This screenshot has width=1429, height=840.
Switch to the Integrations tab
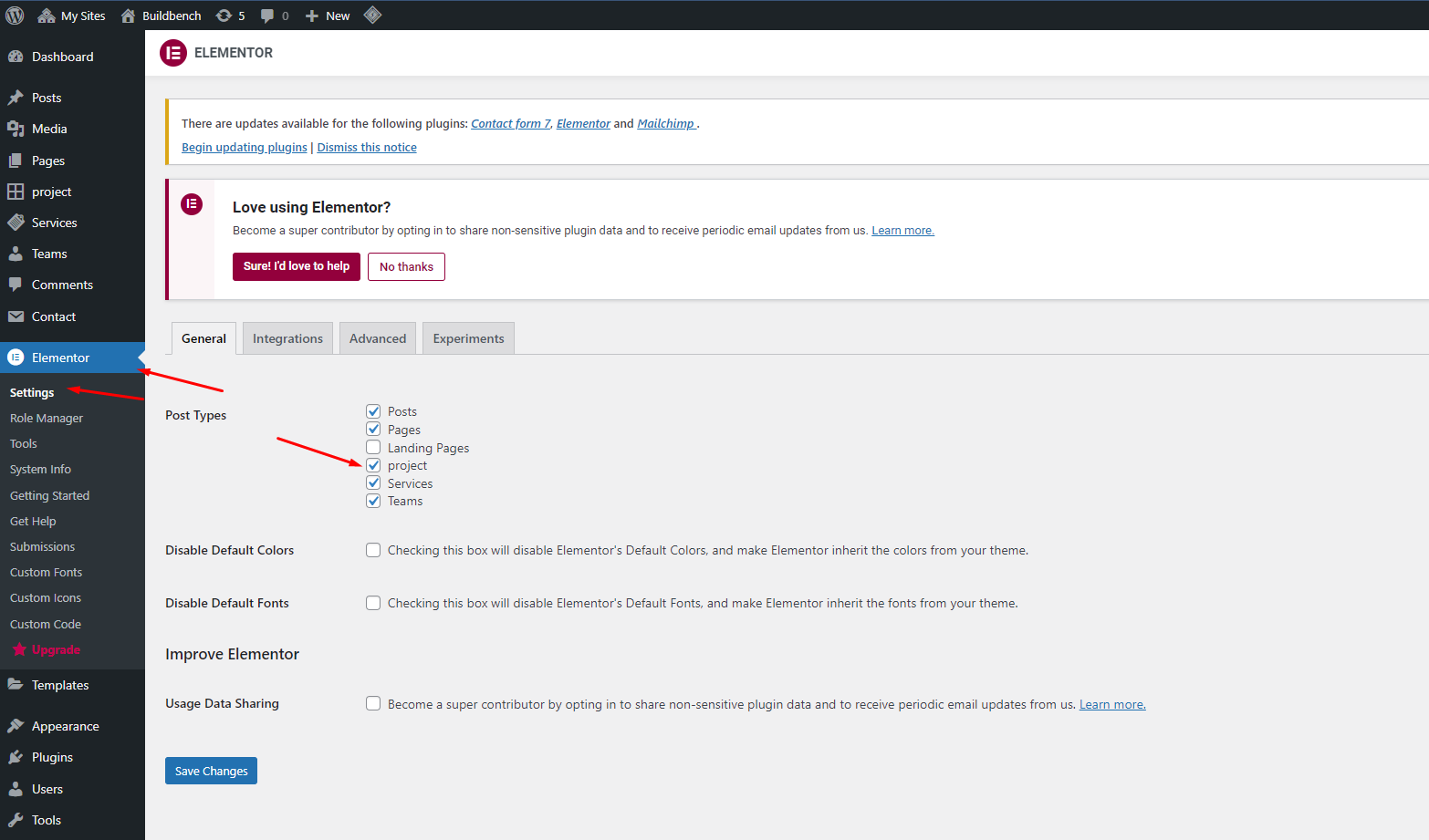coord(287,338)
